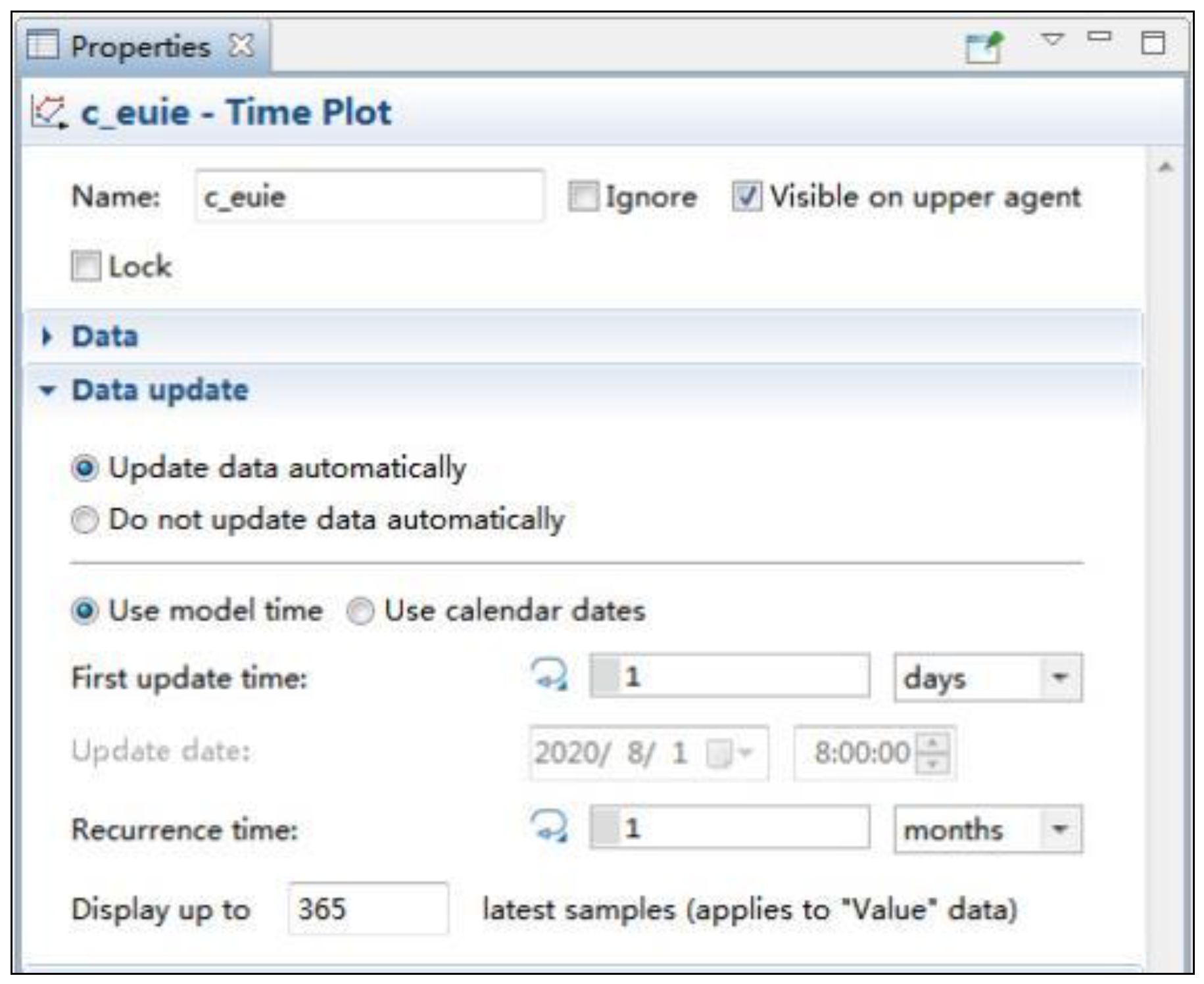
Task: Uncheck Visible on upper agent
Action: pos(747,197)
